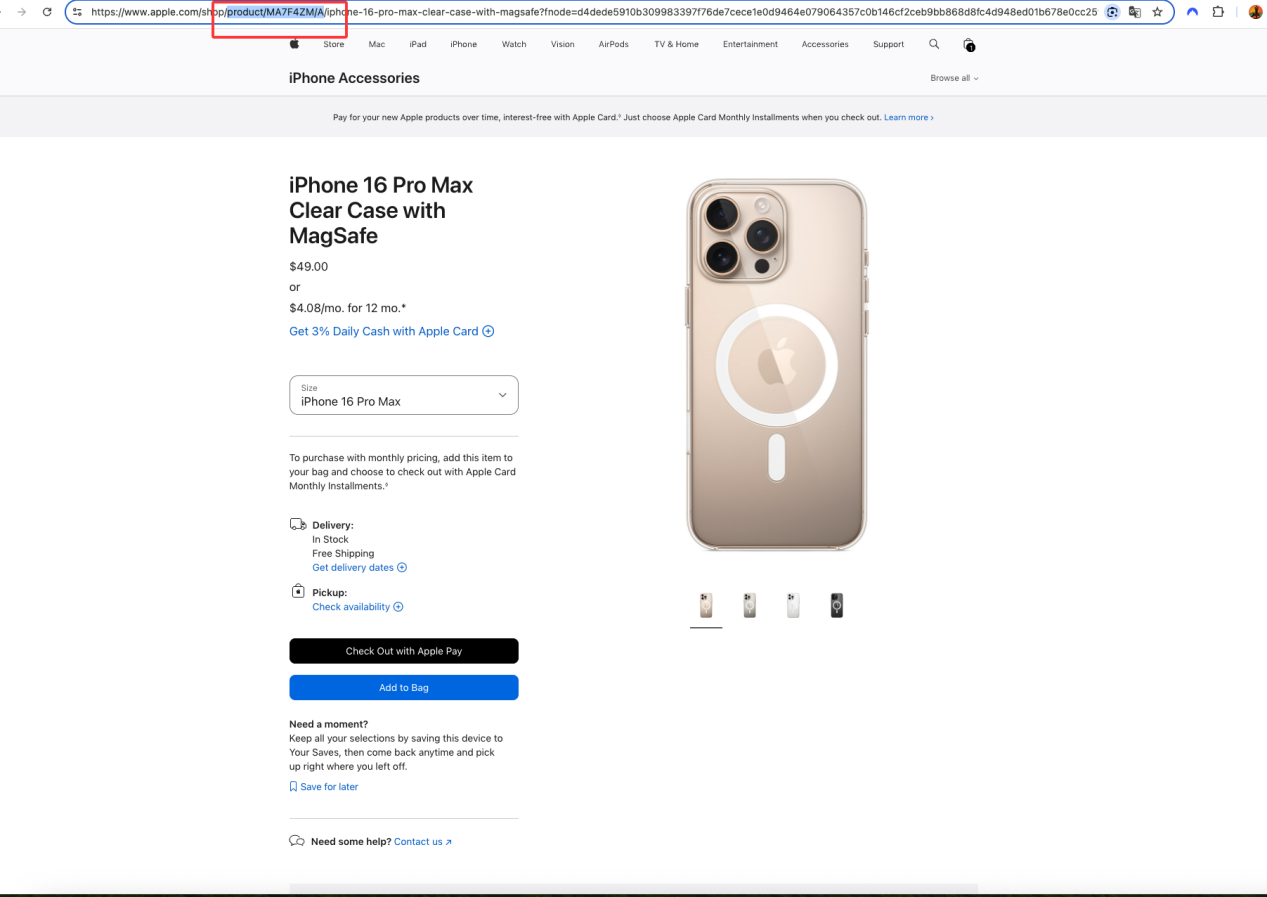Bookmark this page with the star icon
This screenshot has height=897, width=1267.
click(x=1157, y=12)
